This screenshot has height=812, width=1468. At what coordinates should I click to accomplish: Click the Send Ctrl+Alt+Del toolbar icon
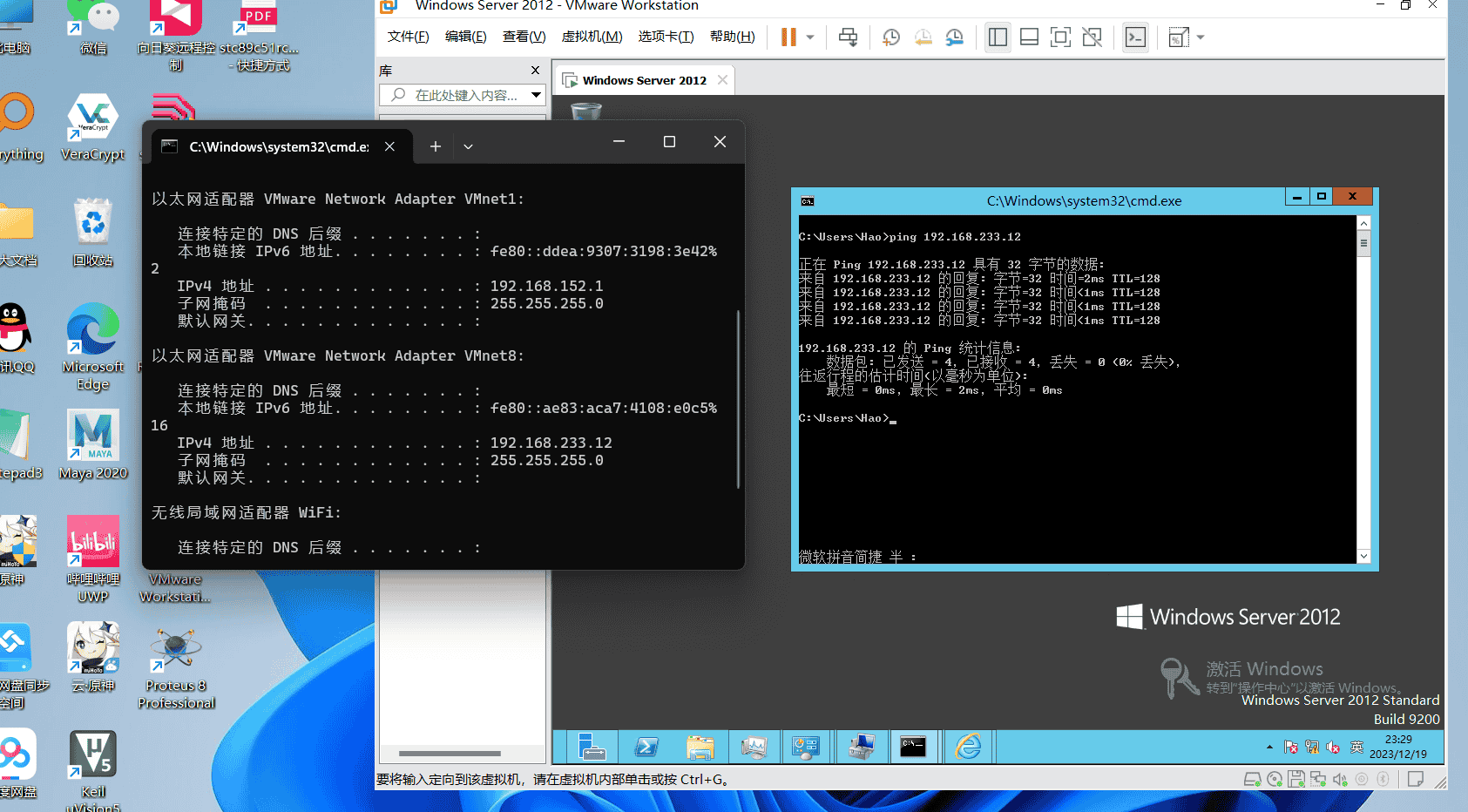848,37
